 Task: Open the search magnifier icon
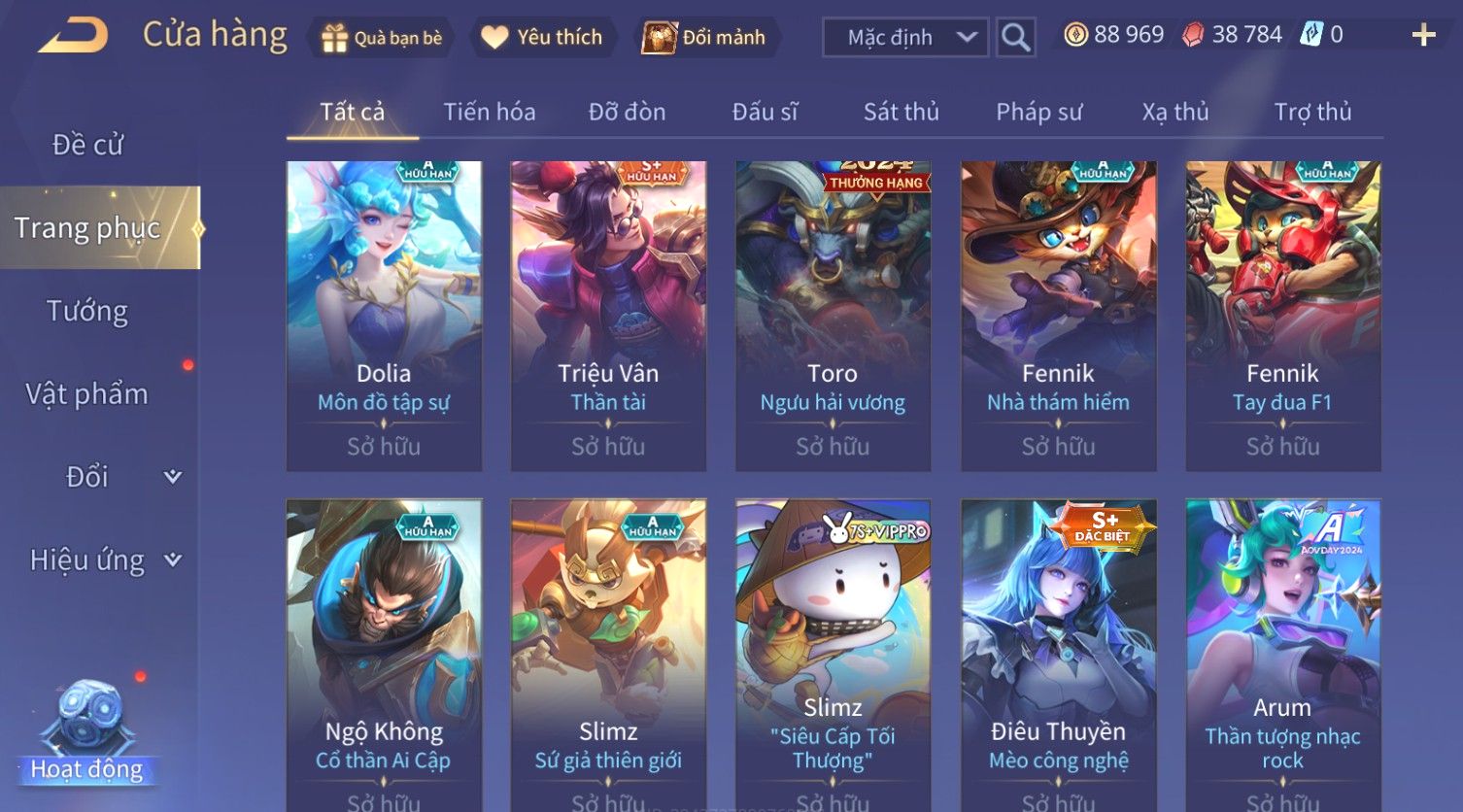[x=1015, y=38]
